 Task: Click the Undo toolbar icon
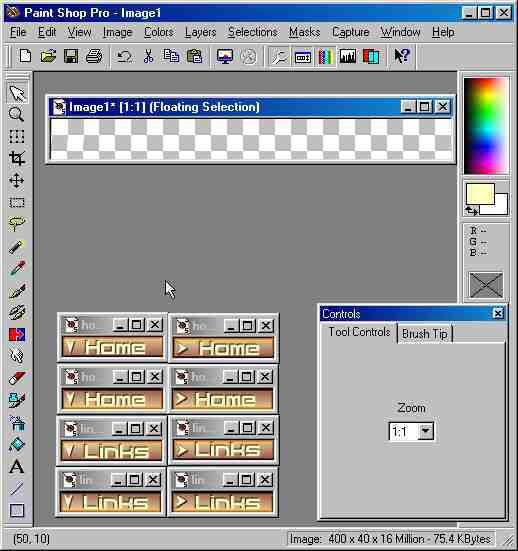point(124,56)
